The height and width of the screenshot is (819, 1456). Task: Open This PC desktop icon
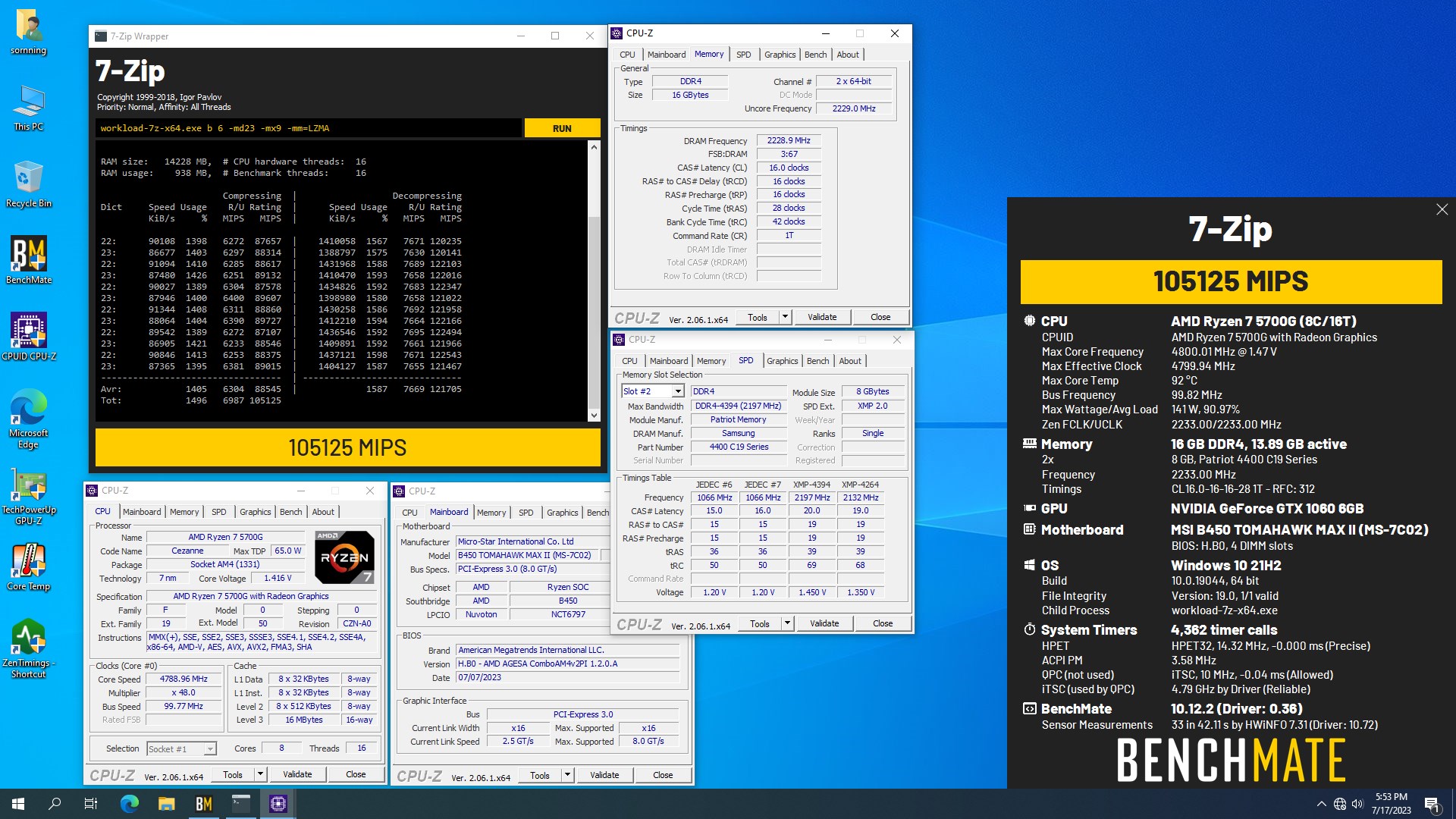(x=29, y=108)
